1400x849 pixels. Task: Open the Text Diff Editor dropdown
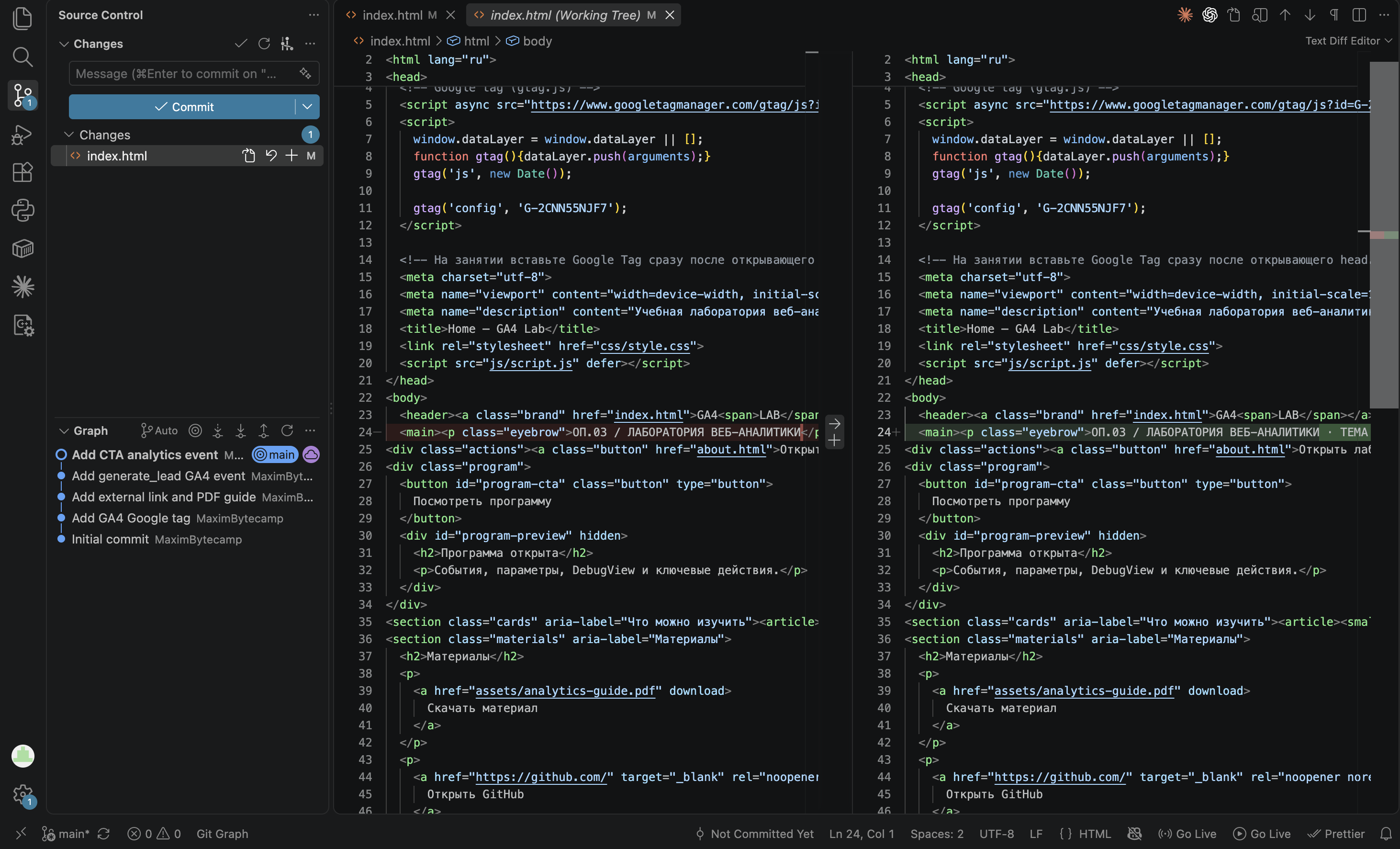(x=1348, y=41)
